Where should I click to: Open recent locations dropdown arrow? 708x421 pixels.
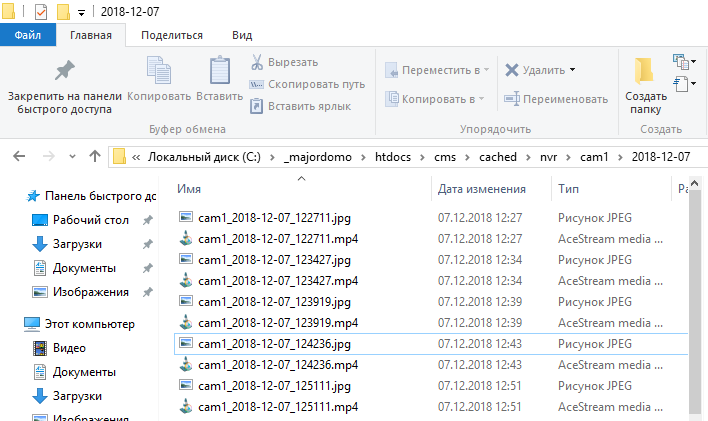[73, 156]
